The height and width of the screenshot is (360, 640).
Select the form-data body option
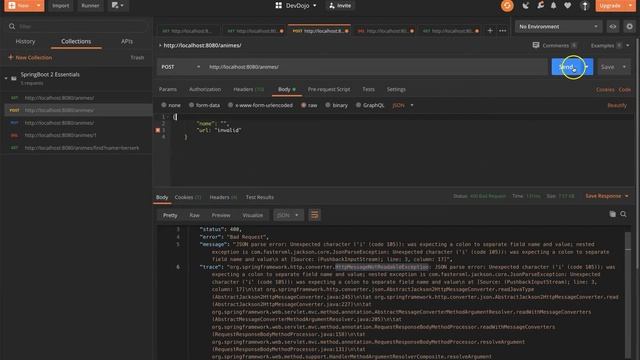(191, 105)
